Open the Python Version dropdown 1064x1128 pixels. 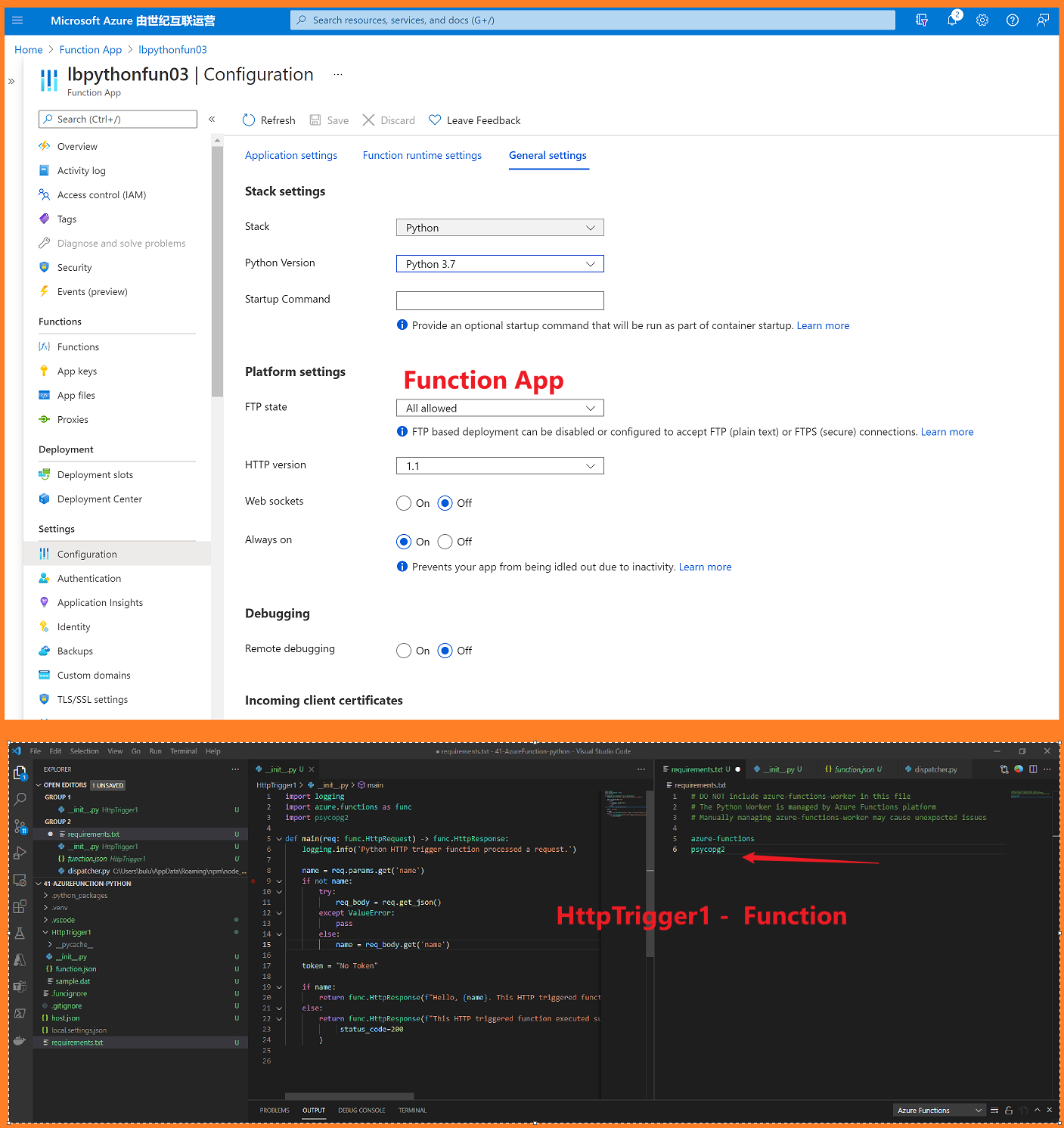point(499,263)
